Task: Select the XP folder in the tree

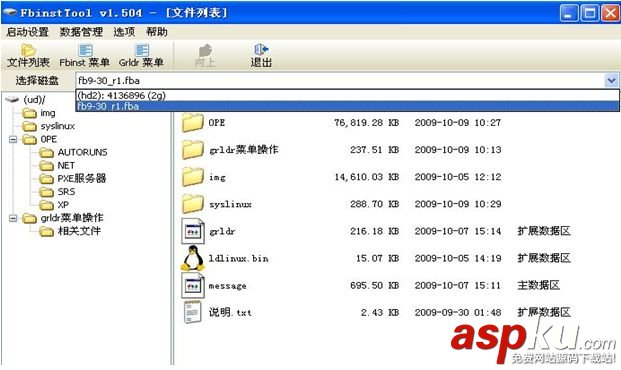Action: coord(63,205)
